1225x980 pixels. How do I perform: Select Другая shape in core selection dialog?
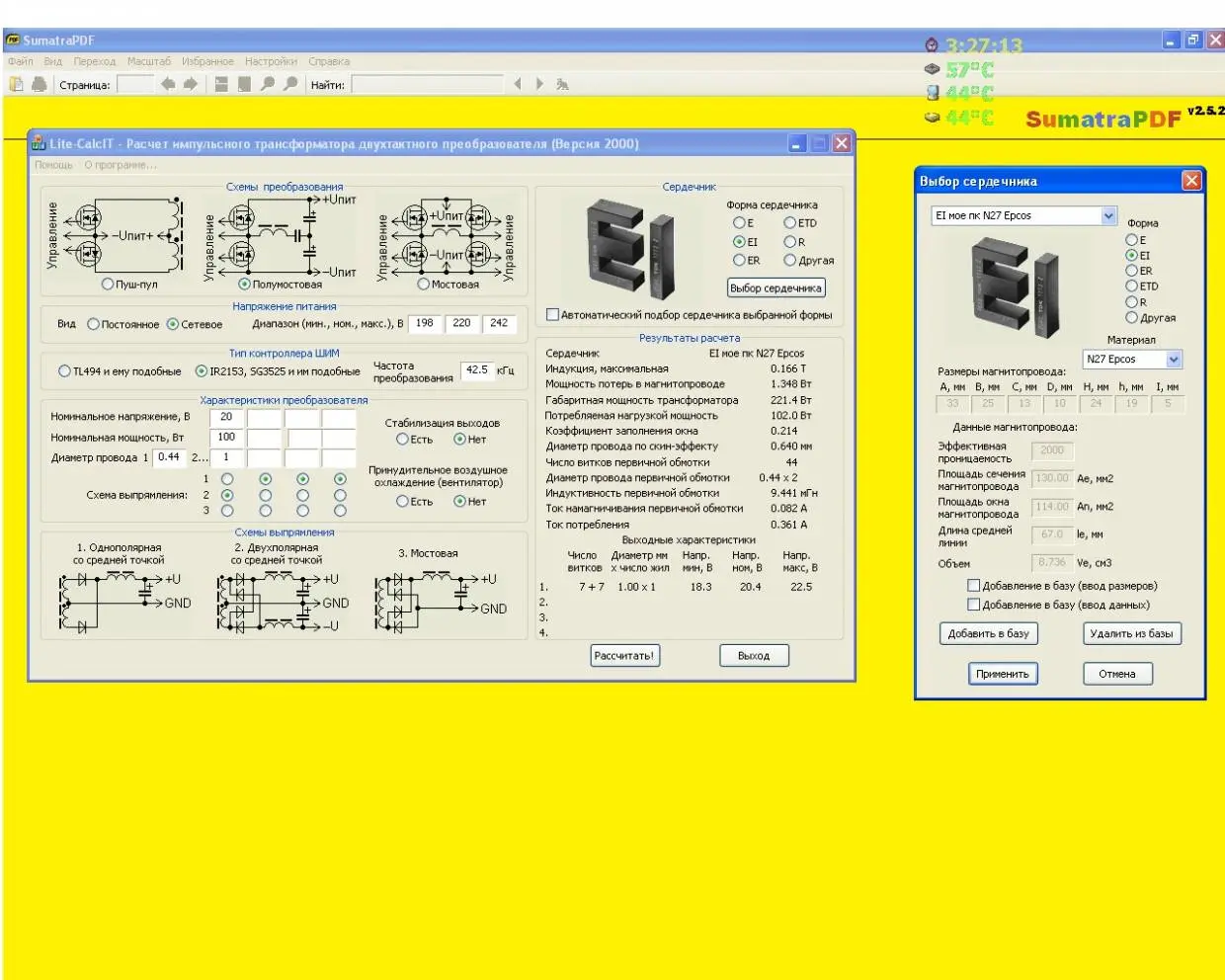(1131, 318)
